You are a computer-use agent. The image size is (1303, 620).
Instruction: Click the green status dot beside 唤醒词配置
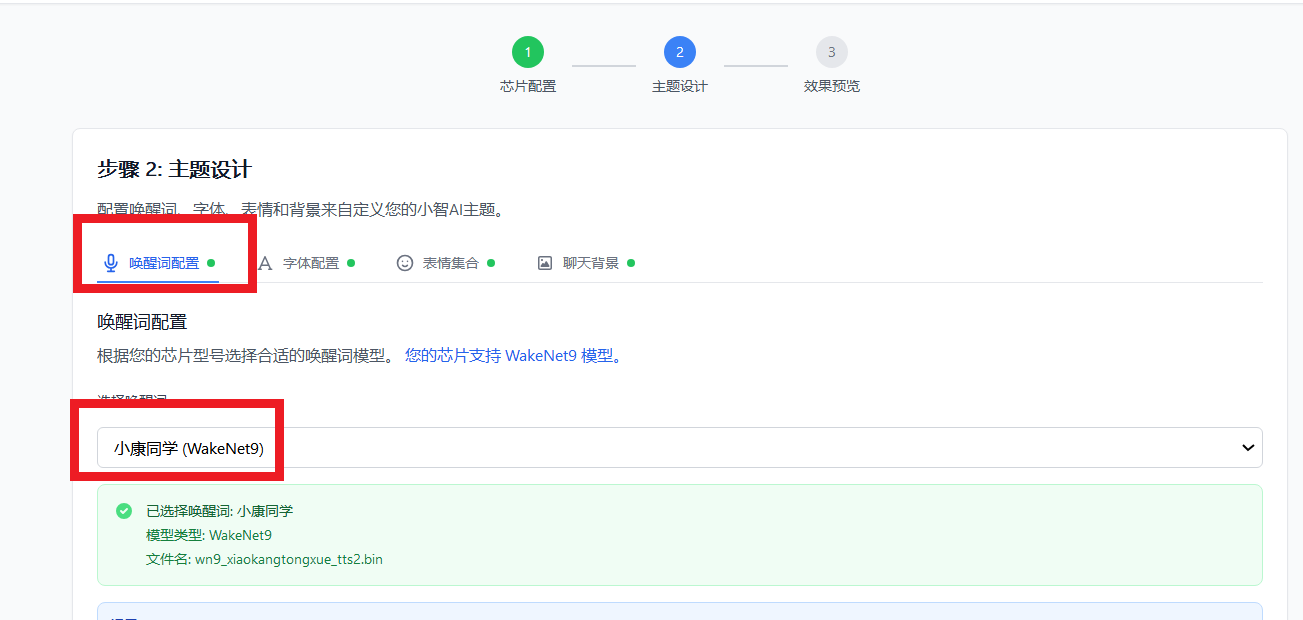coord(211,263)
